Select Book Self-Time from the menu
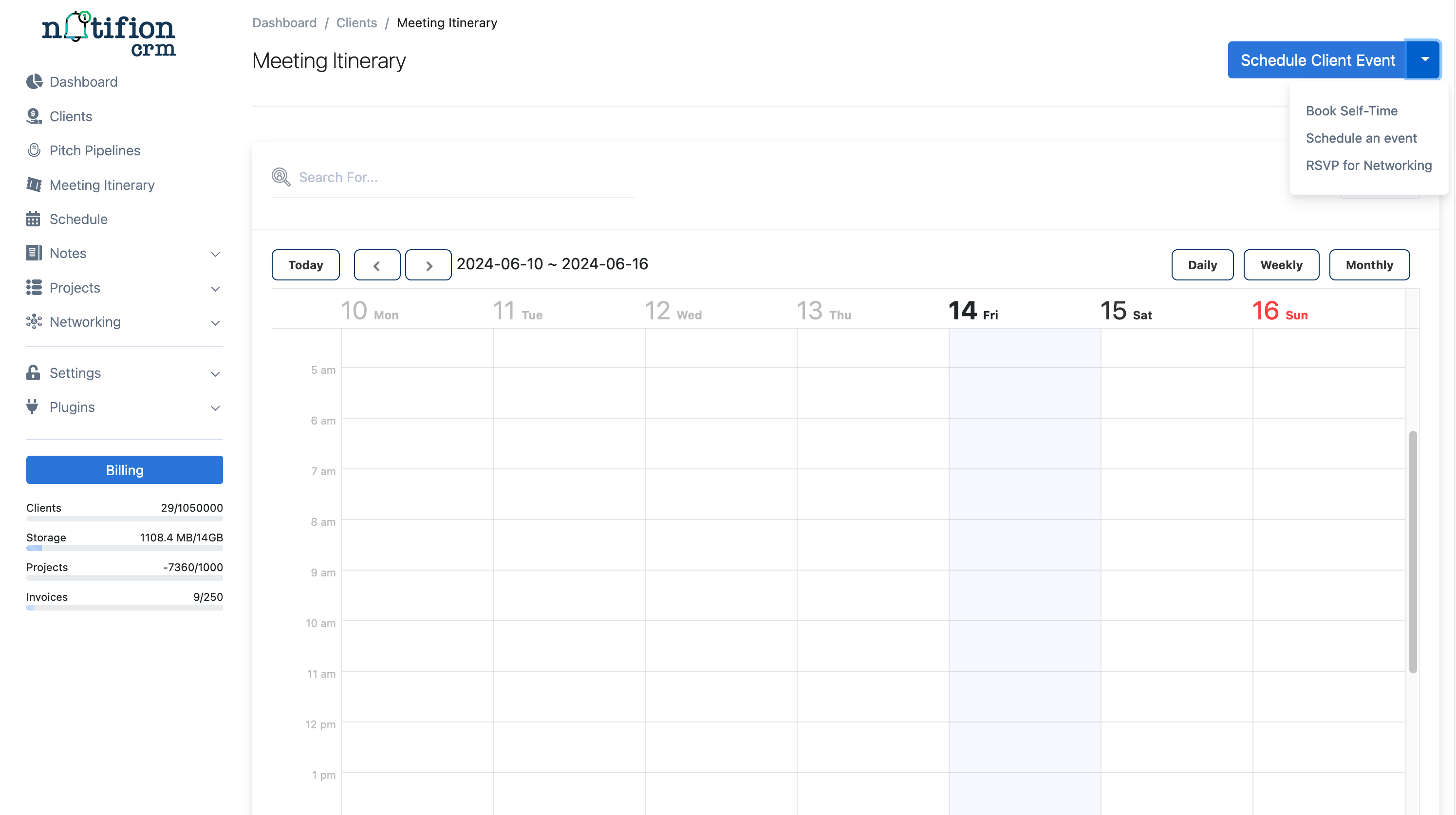This screenshot has width=1456, height=815. (1351, 111)
